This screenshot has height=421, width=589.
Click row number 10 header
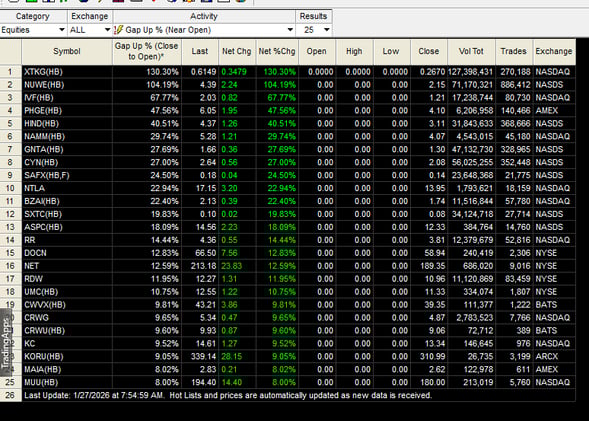pyautogui.click(x=11, y=188)
